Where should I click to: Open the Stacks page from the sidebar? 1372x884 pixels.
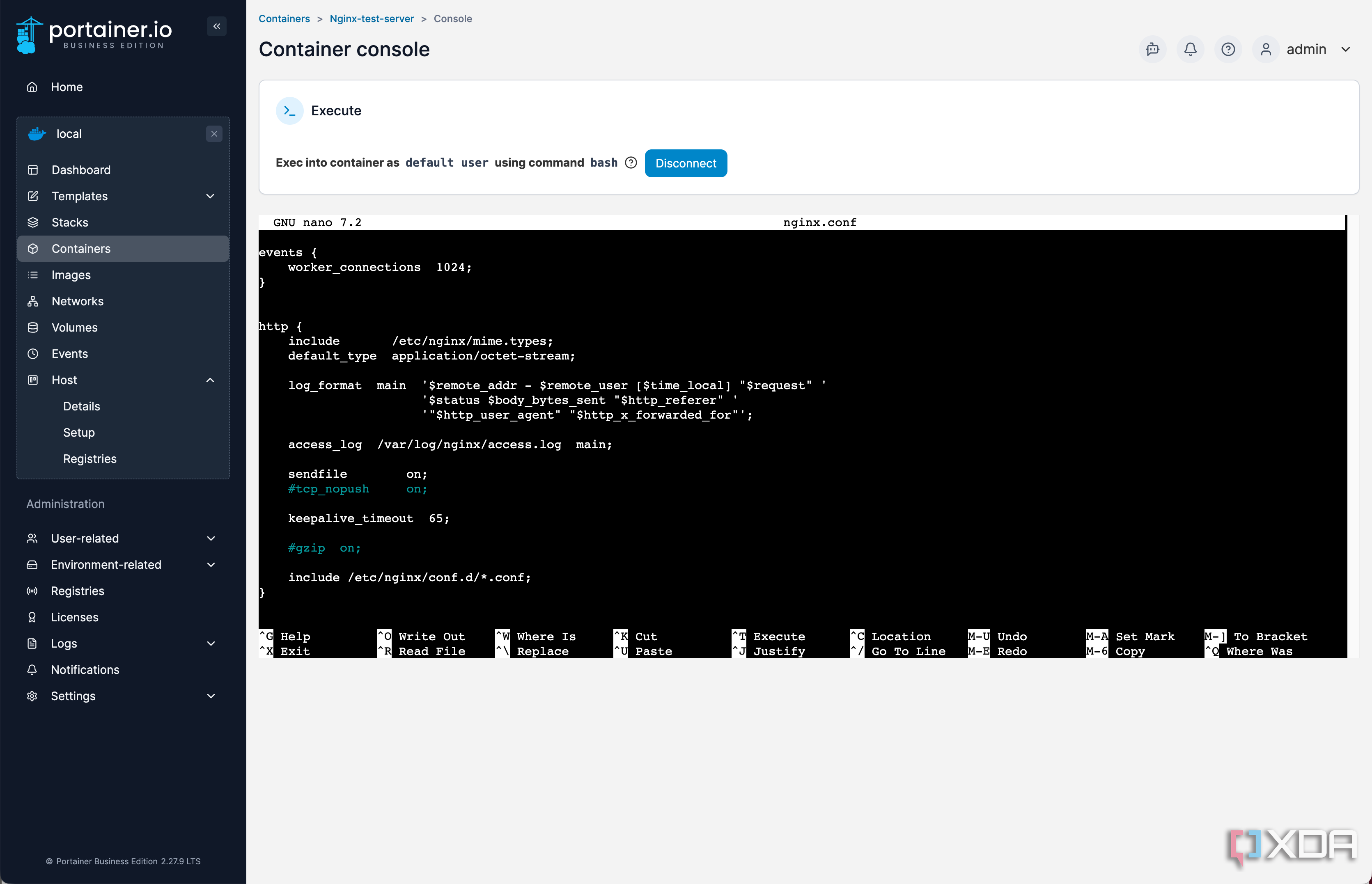69,222
